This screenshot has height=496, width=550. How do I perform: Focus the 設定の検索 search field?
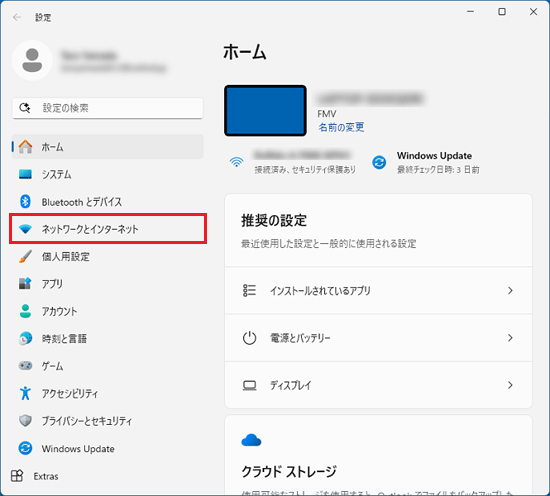coord(108,108)
